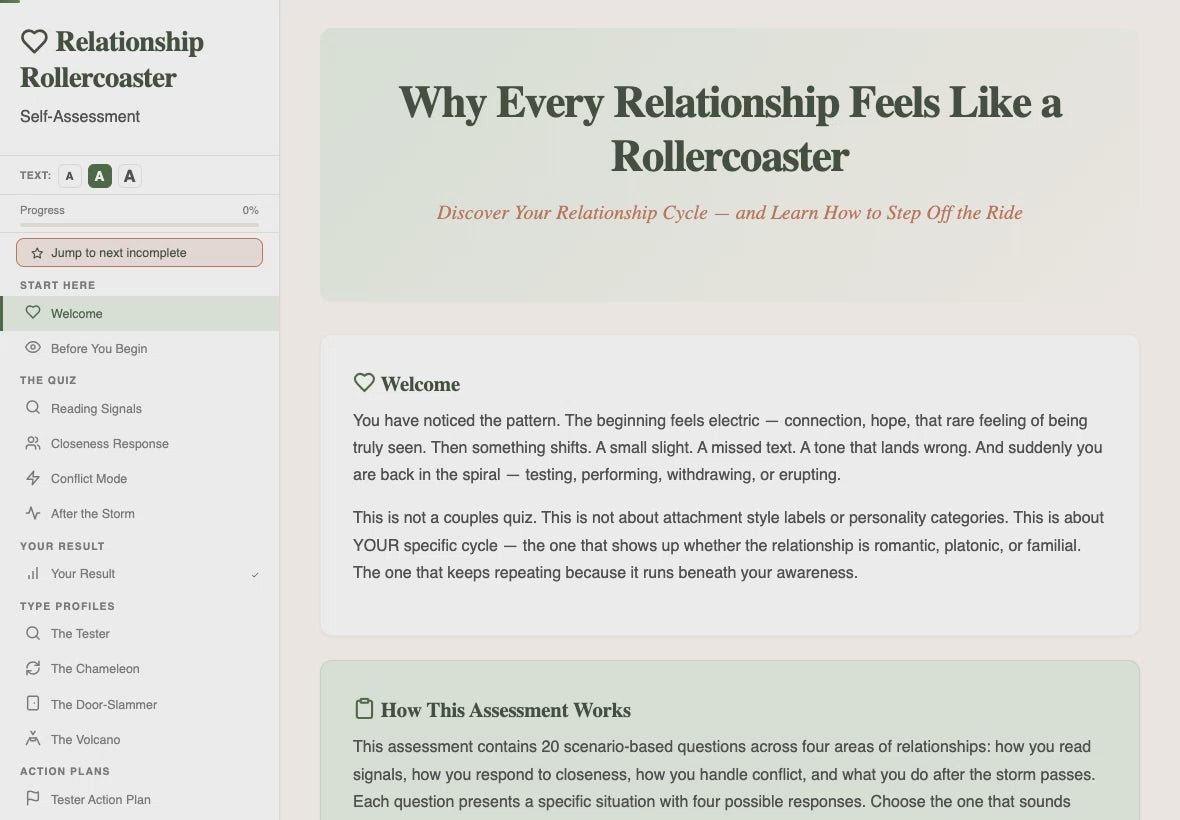Select the large text size A
The height and width of the screenshot is (820, 1180).
[129, 176]
